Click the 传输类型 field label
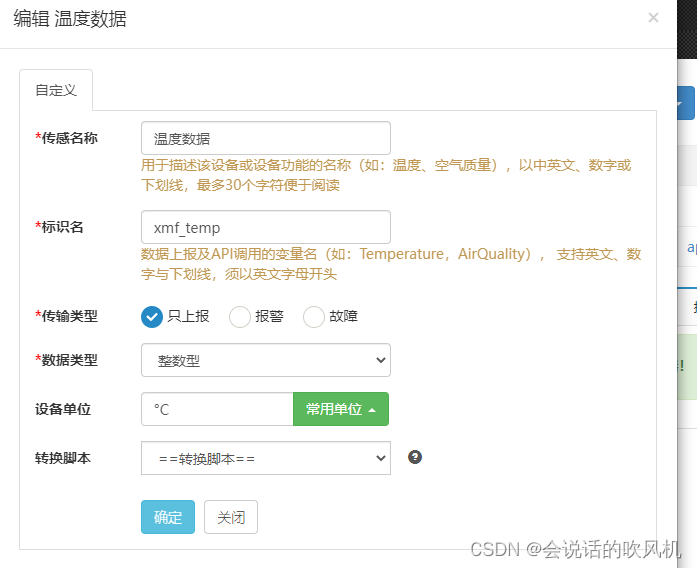The image size is (697, 568). 66,316
